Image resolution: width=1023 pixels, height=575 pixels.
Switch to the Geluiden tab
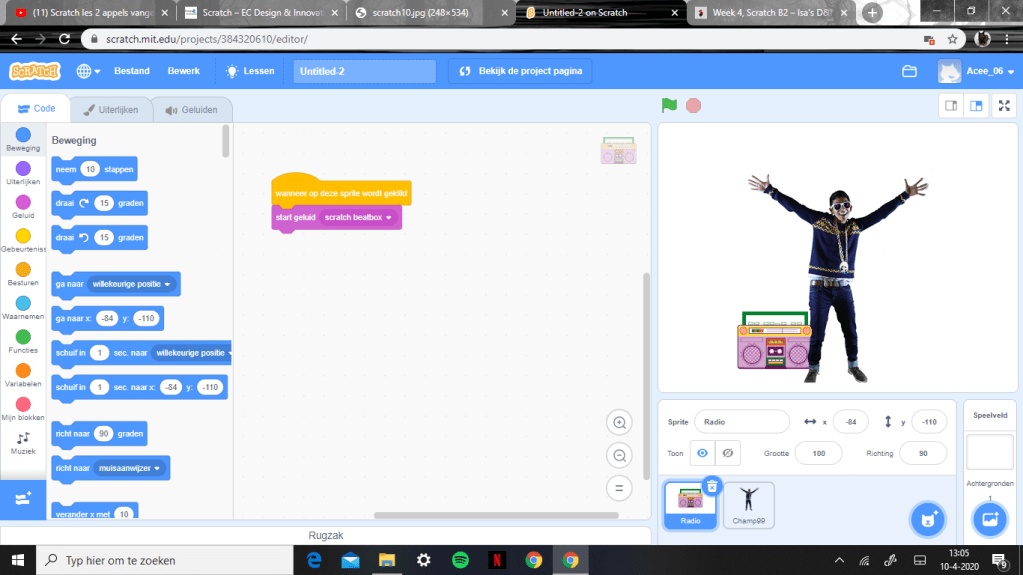[x=192, y=110]
